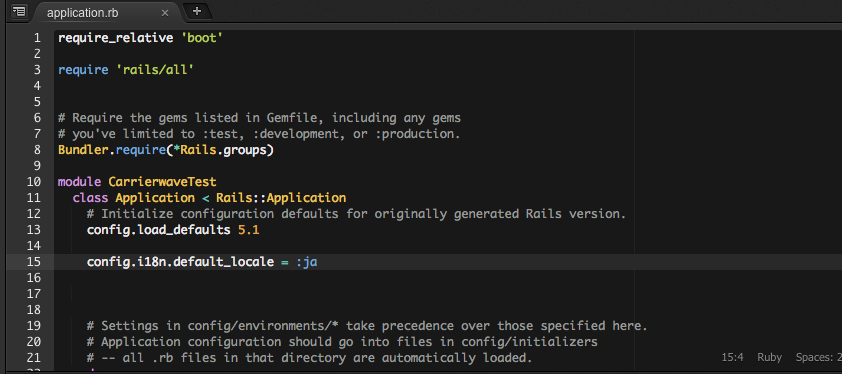Image resolution: width=842 pixels, height=374 pixels.
Task: Click class Application < Rails::Application line
Action: point(209,198)
